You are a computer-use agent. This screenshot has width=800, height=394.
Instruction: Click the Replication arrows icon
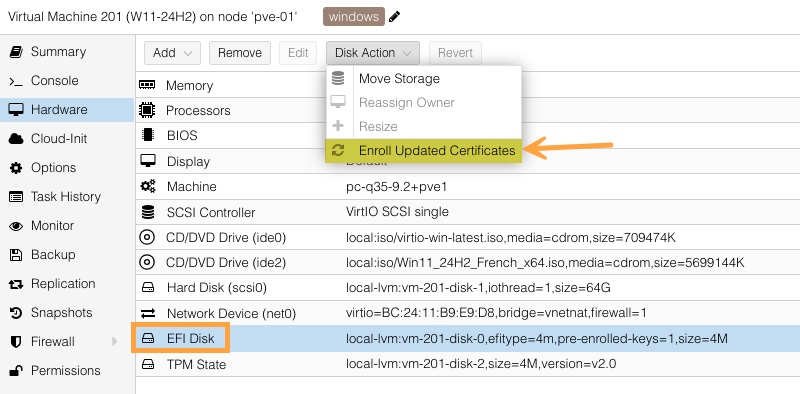[x=16, y=284]
